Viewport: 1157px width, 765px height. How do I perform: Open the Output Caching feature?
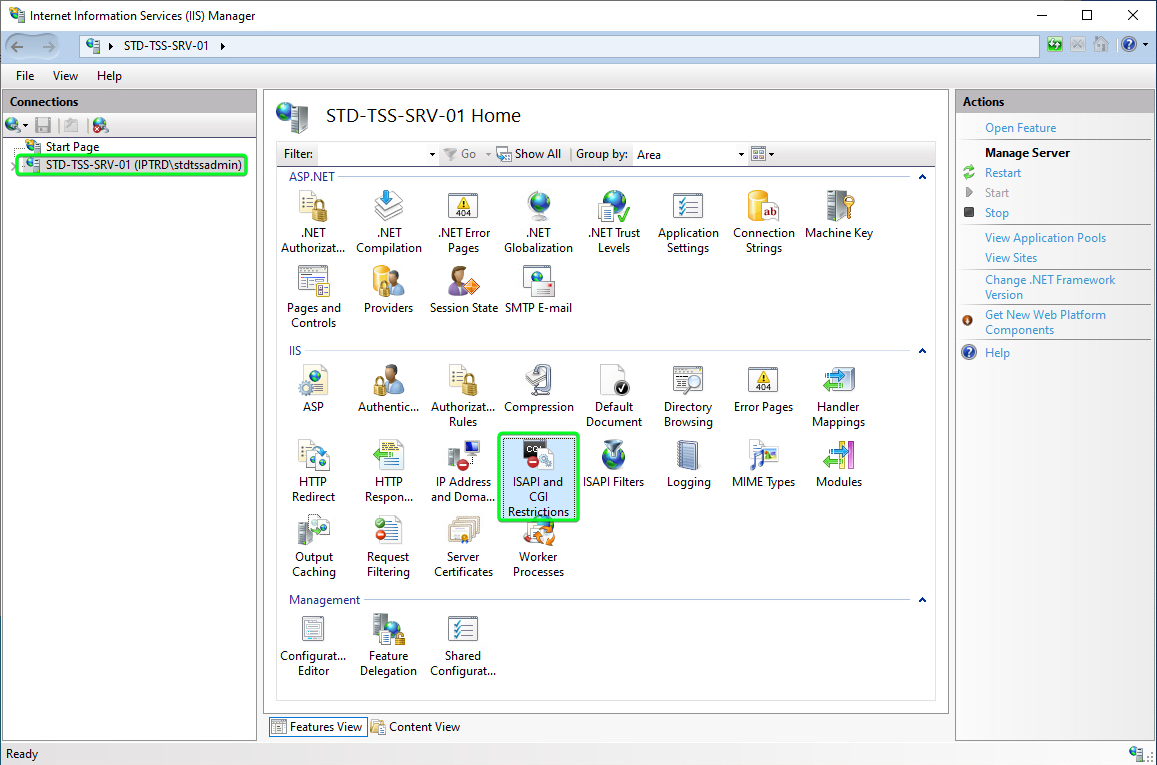coord(314,547)
